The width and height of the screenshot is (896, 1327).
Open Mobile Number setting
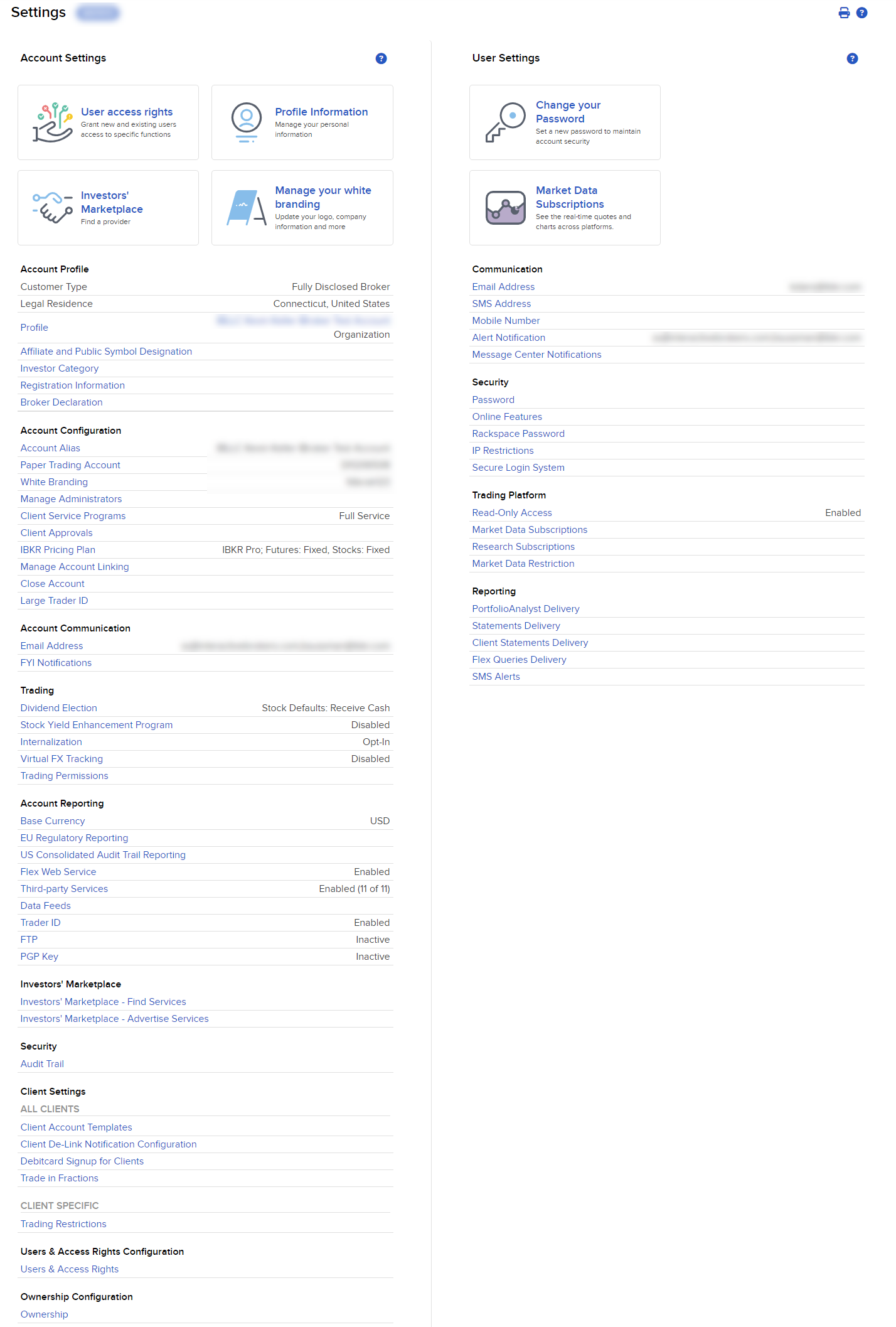click(x=506, y=321)
